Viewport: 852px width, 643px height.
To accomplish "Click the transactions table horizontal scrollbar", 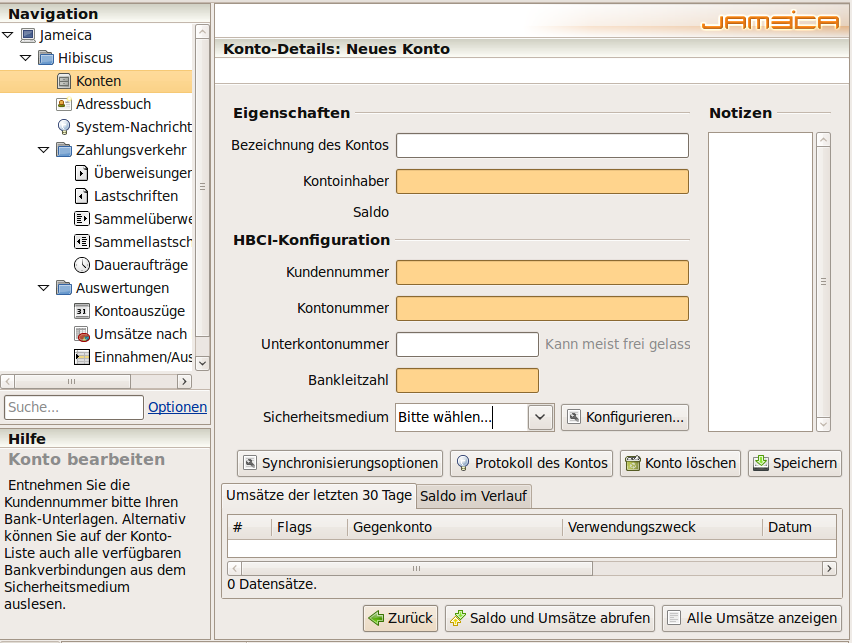I will [x=417, y=569].
